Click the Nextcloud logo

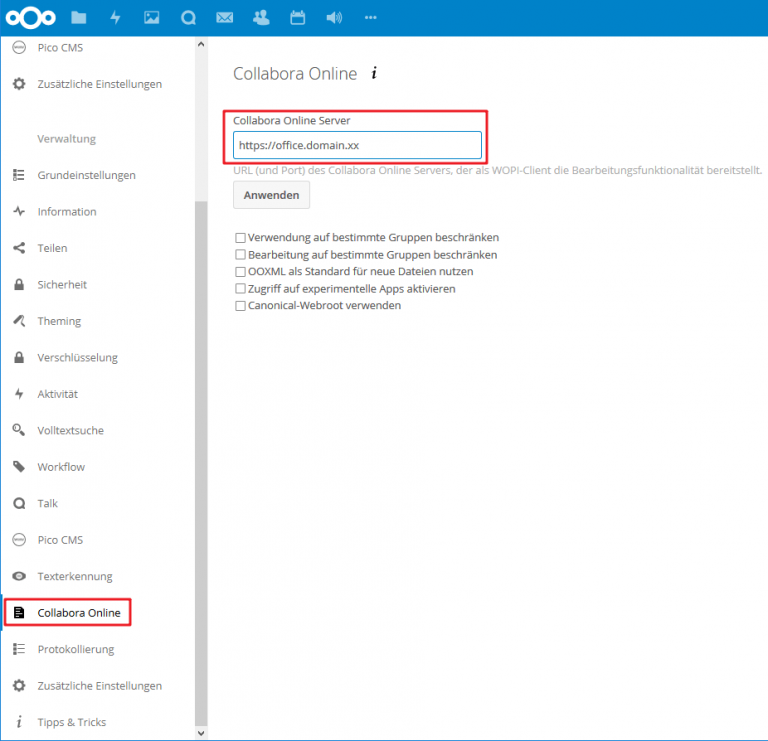[x=30, y=17]
